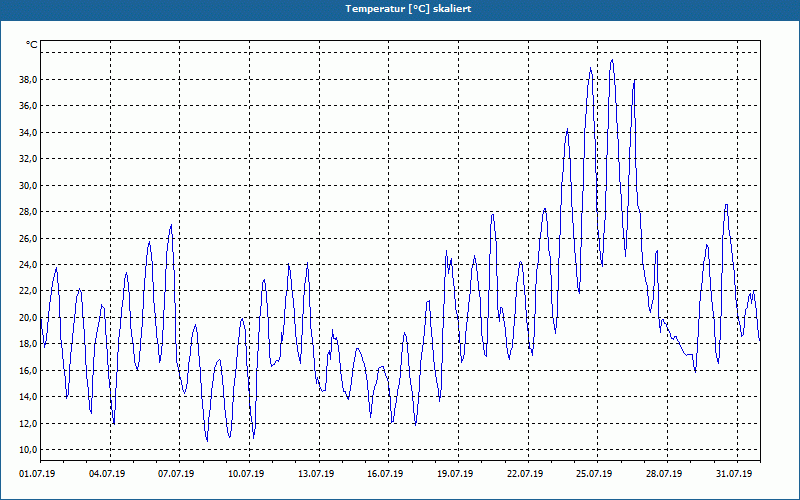
Task: Select the 38,0 y-axis label
Action: pyautogui.click(x=28, y=80)
